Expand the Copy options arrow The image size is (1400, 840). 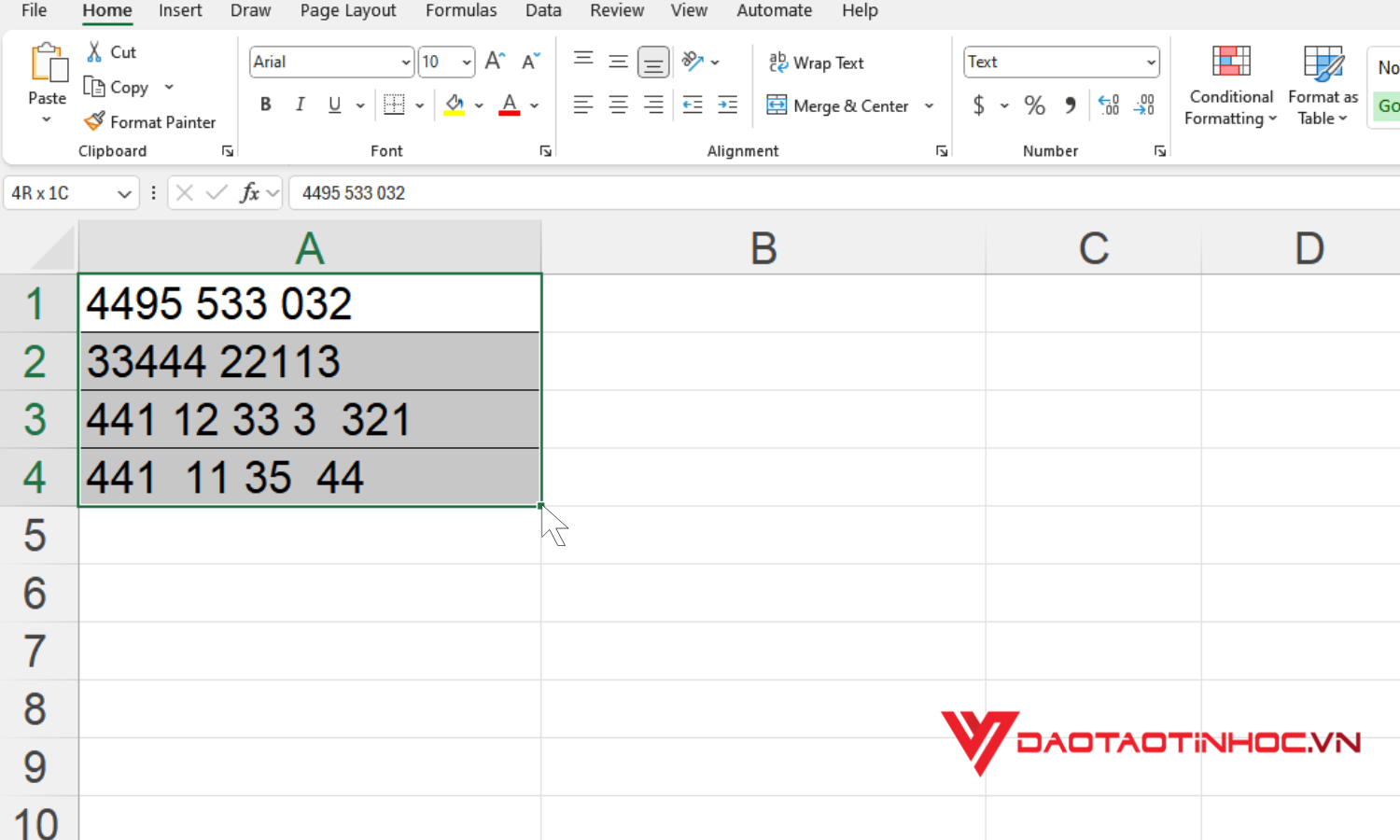[169, 87]
